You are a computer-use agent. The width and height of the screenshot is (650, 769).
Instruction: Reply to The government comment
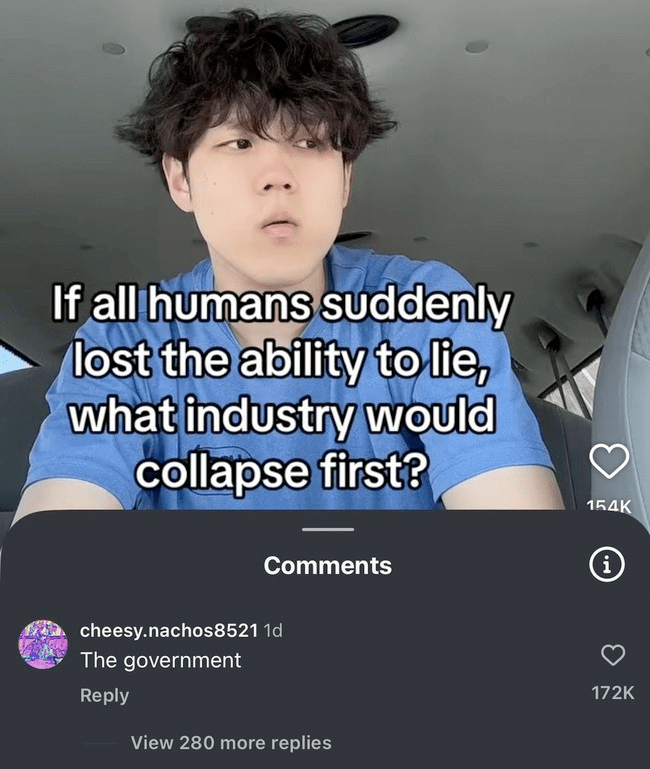tap(104, 695)
